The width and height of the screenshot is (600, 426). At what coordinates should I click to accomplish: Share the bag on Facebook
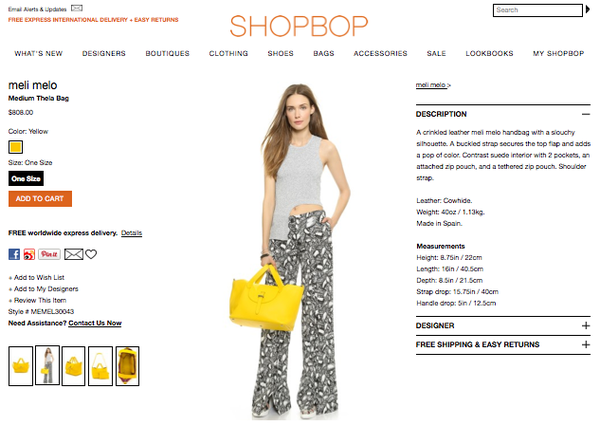click(x=14, y=254)
